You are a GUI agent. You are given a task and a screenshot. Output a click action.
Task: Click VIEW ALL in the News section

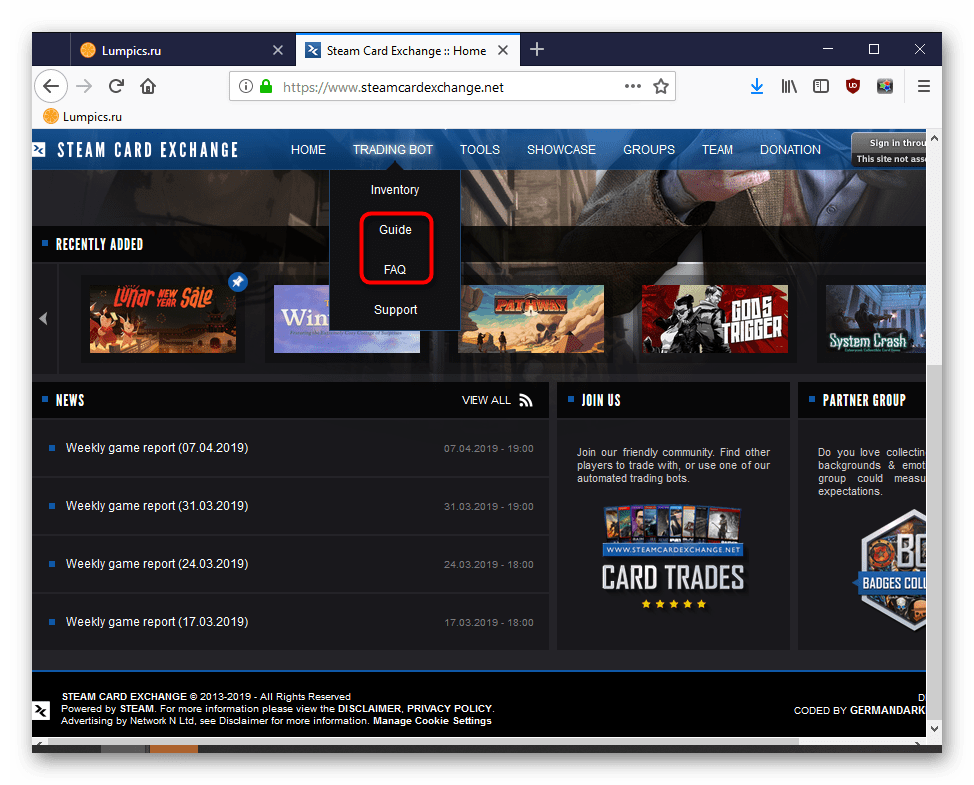click(x=486, y=401)
